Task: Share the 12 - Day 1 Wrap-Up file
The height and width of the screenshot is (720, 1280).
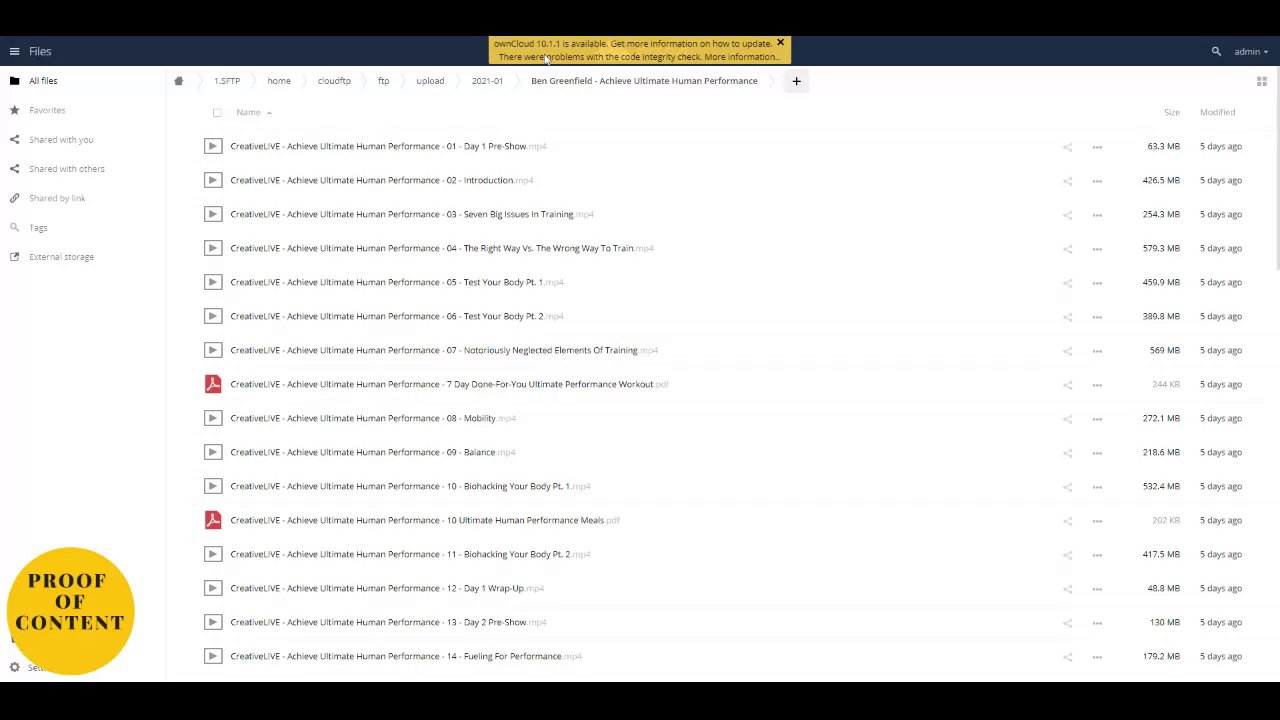Action: click(1067, 588)
